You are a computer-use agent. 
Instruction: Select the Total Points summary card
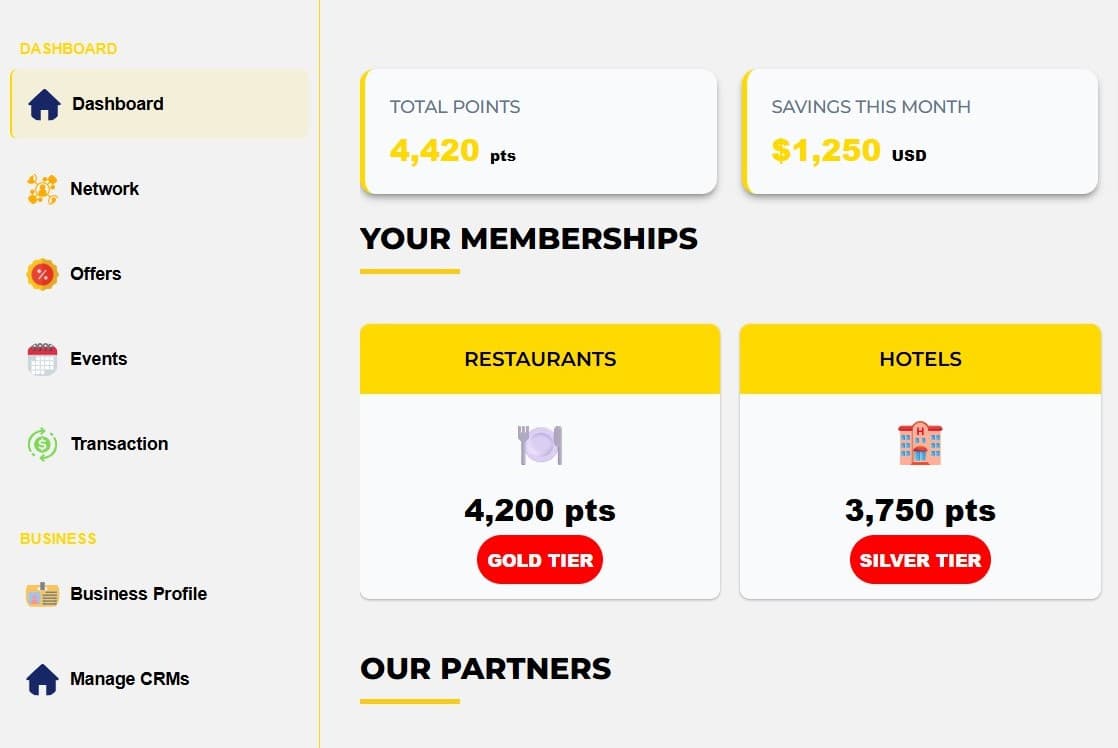[540, 131]
